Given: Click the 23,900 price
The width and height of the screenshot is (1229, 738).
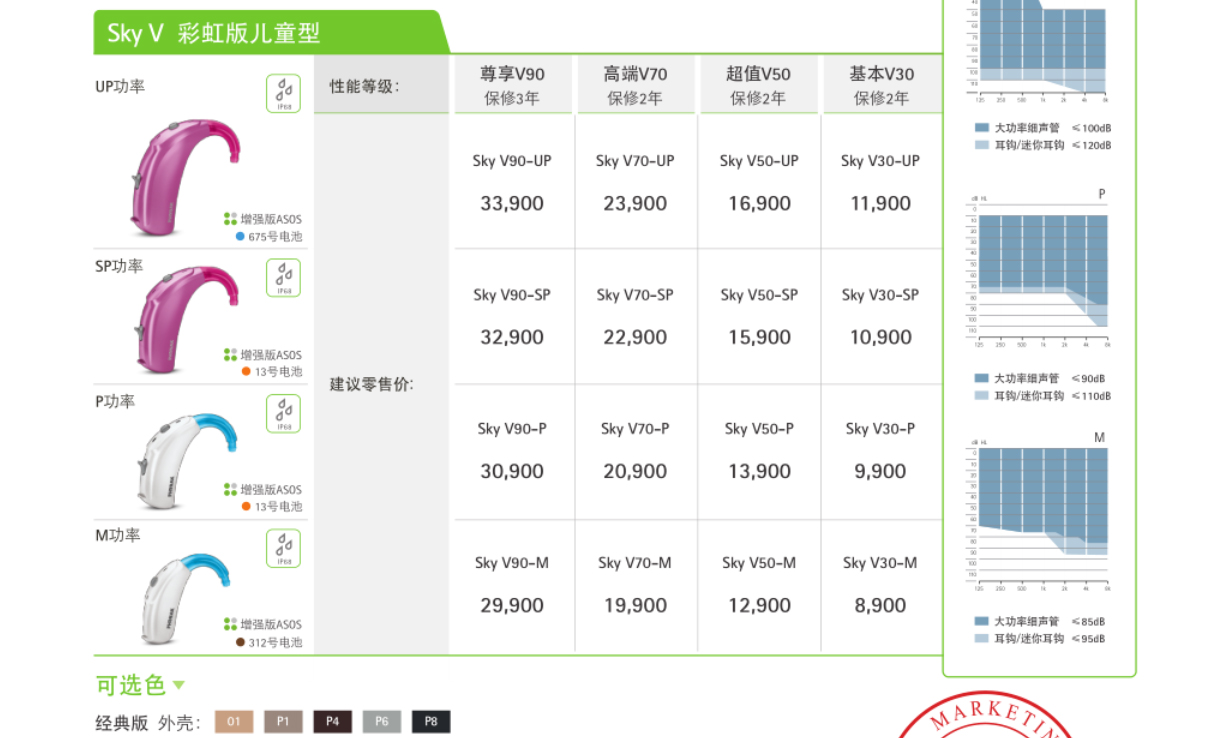Looking at the screenshot, I should (635, 204).
